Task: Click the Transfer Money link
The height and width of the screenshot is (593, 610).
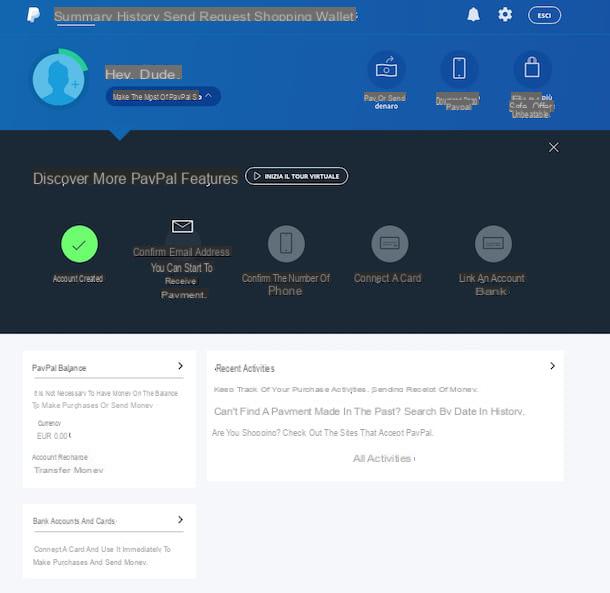Action: [68, 470]
